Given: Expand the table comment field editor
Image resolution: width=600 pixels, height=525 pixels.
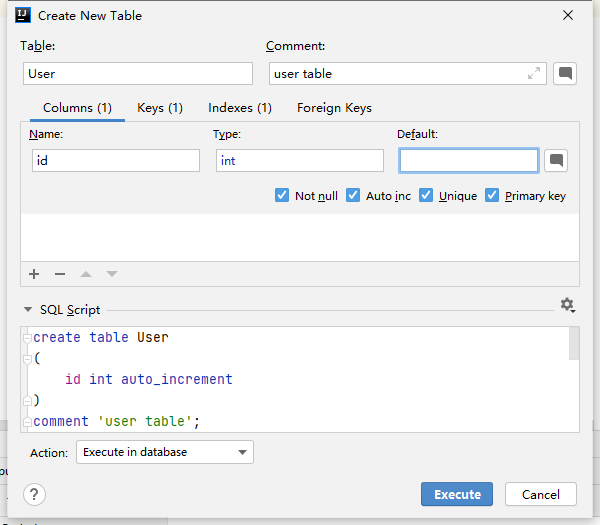Looking at the screenshot, I should tap(534, 73).
